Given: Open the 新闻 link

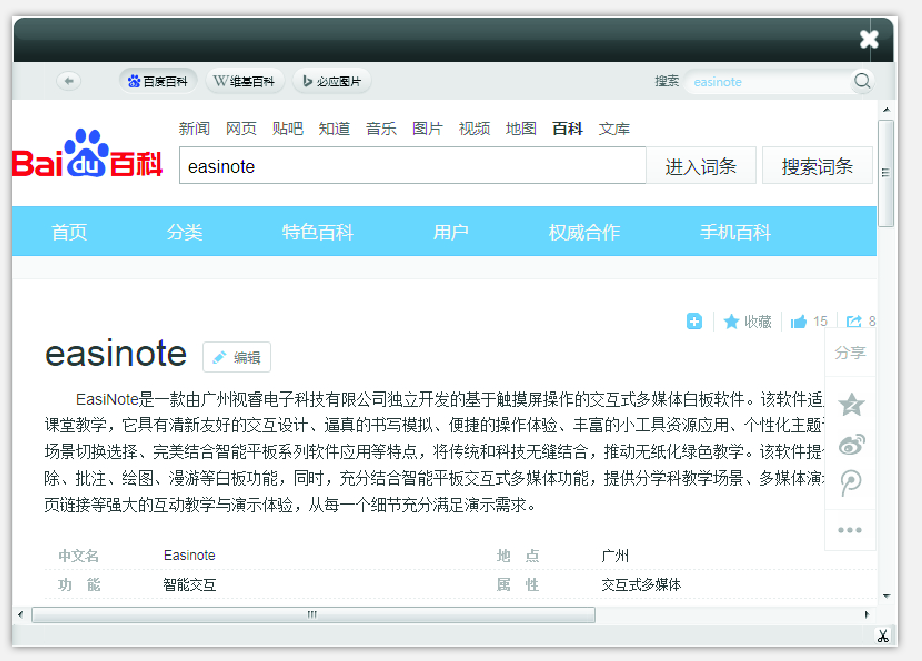Looking at the screenshot, I should pyautogui.click(x=194, y=128).
